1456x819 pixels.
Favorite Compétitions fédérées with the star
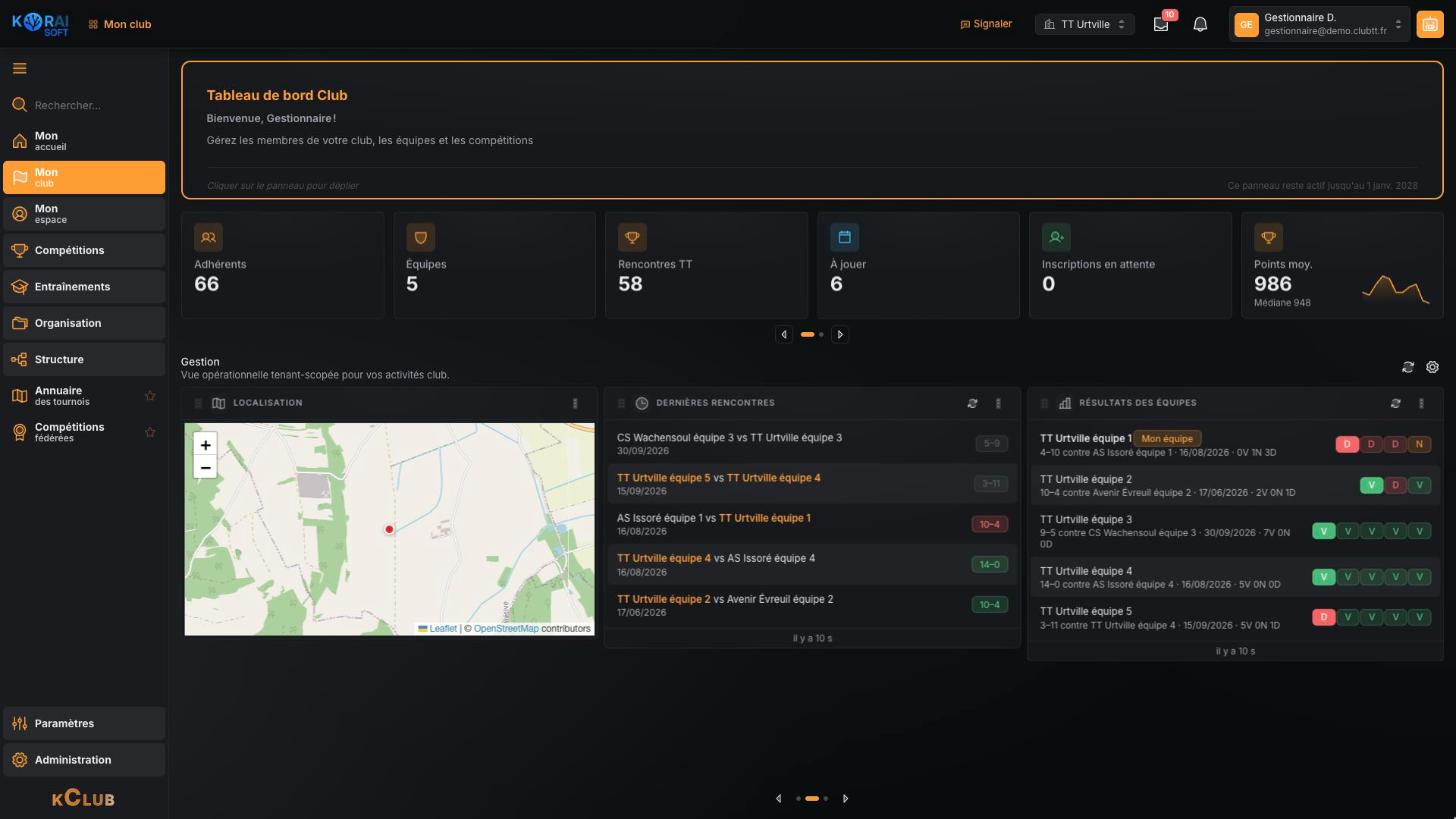(150, 432)
